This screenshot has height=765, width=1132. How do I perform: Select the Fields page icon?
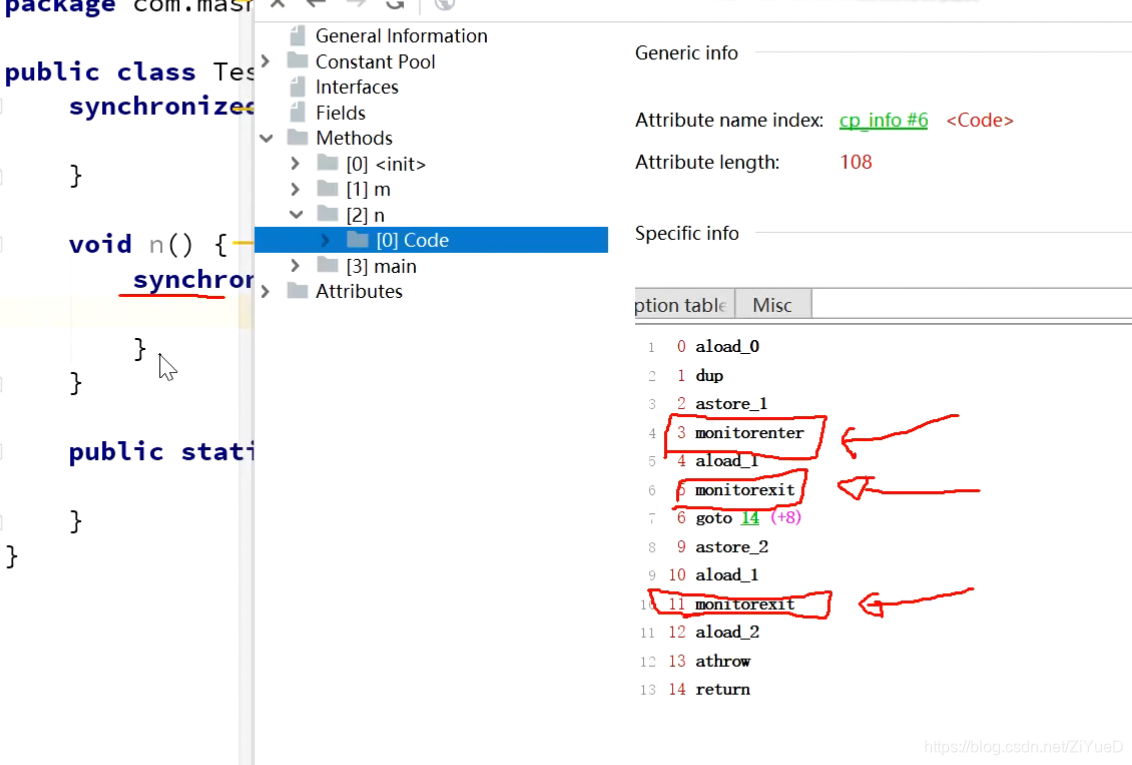click(x=297, y=113)
